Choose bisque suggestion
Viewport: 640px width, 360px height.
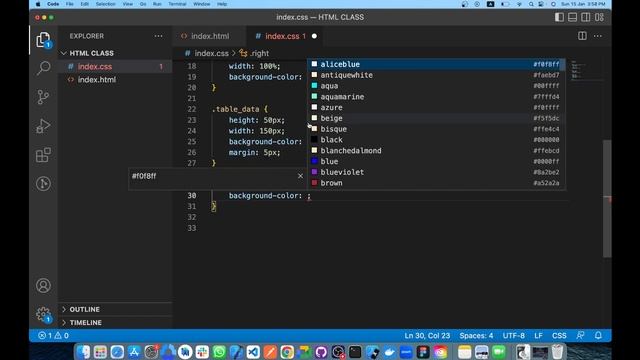(x=436, y=129)
